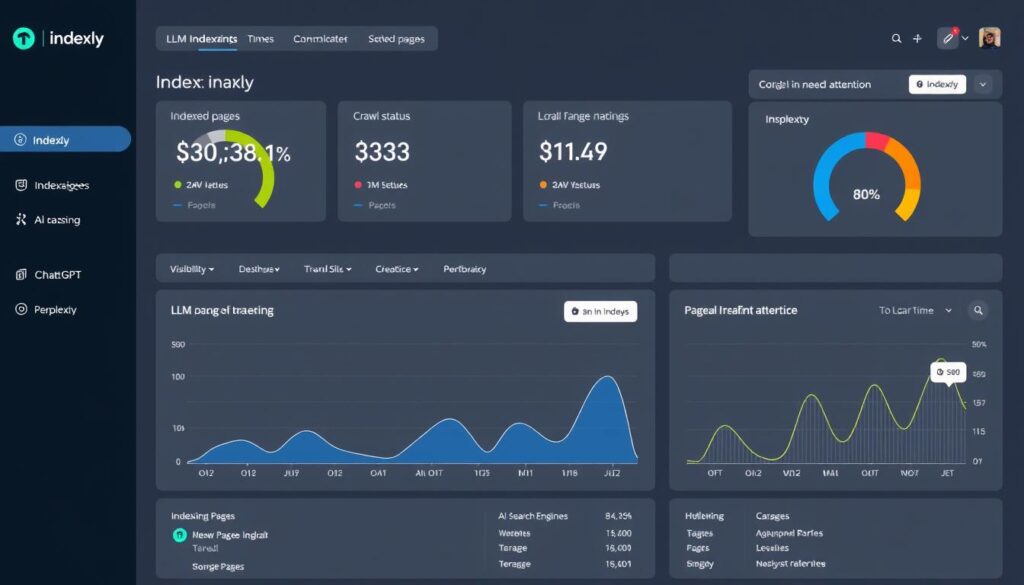Screen dimensions: 1024x585
Task: Click 'Corgel in need attention' text
Action: 814,84
